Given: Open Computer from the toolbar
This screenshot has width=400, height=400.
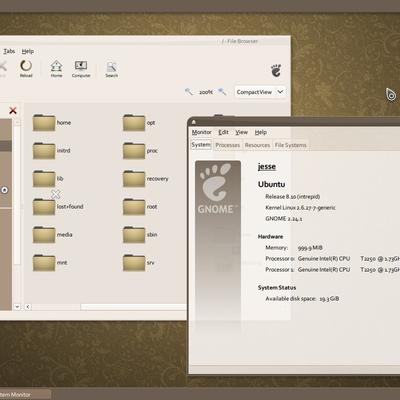Looking at the screenshot, I should coord(81,68).
